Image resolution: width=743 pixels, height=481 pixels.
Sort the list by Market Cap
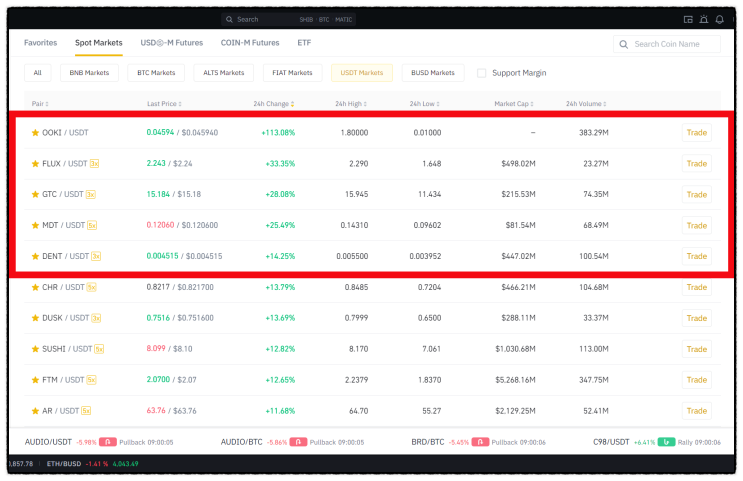click(x=514, y=104)
